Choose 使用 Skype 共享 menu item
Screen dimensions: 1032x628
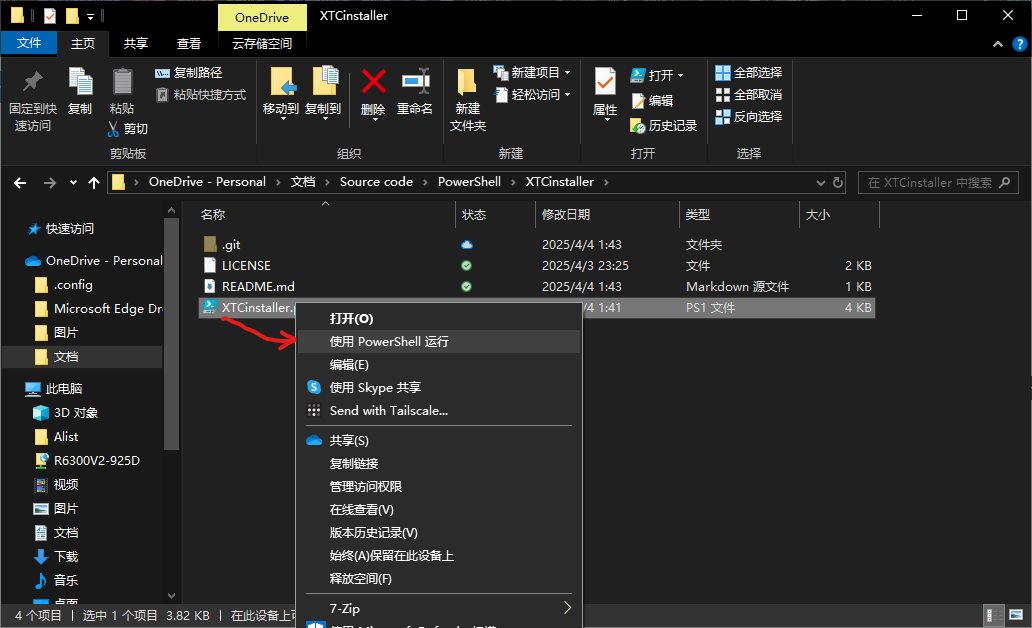coord(439,388)
